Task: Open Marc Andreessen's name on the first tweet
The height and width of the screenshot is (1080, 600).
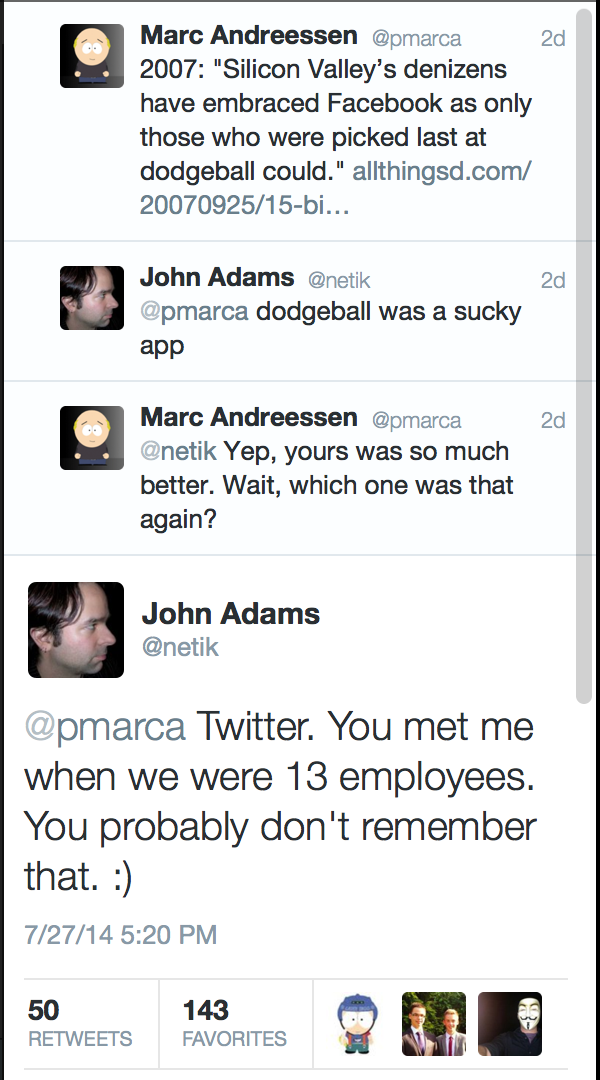Action: click(249, 36)
